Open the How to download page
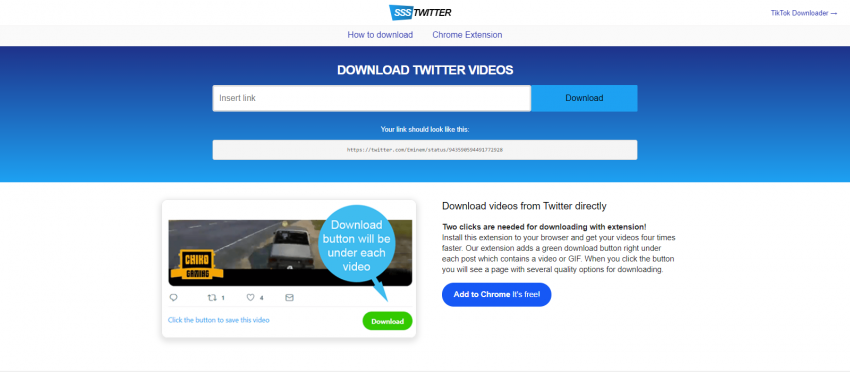 (x=380, y=35)
